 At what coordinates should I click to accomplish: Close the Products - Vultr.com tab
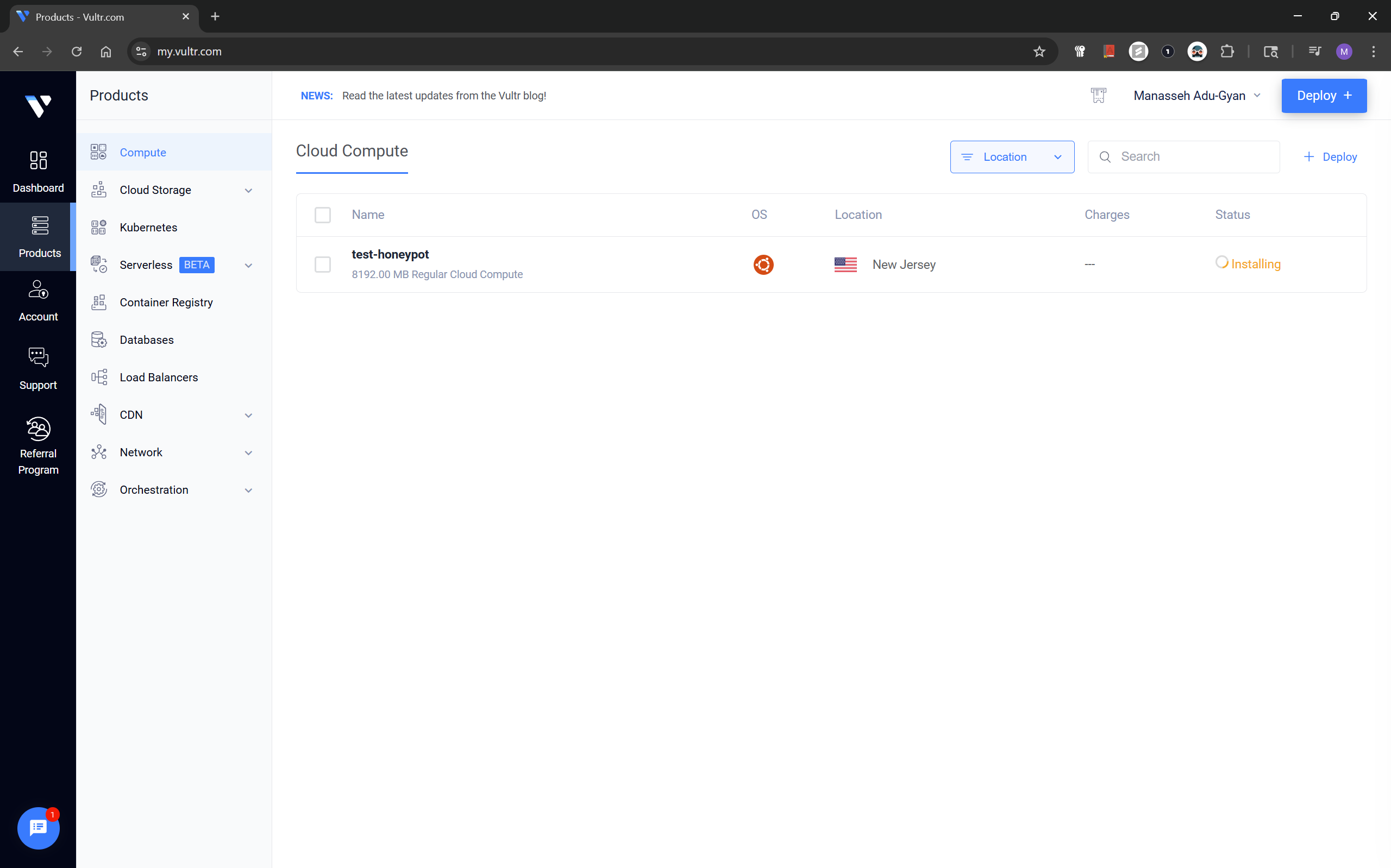[x=185, y=17]
